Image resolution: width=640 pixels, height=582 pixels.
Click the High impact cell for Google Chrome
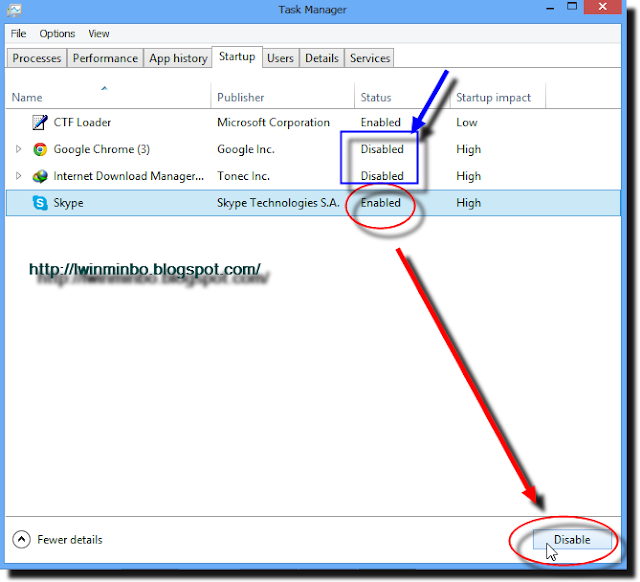(469, 149)
